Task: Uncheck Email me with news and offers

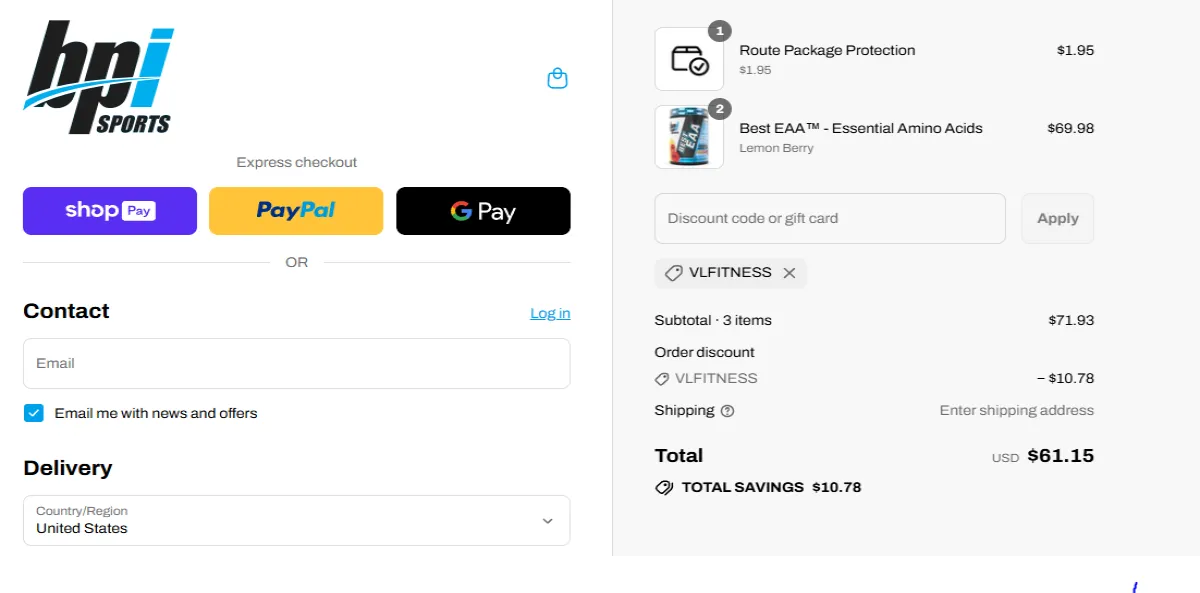Action: pos(33,412)
